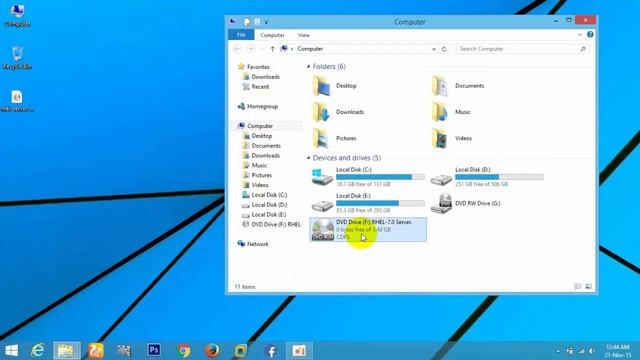
Task: Select the DVD RW Drive (G:) icon
Action: (x=441, y=203)
